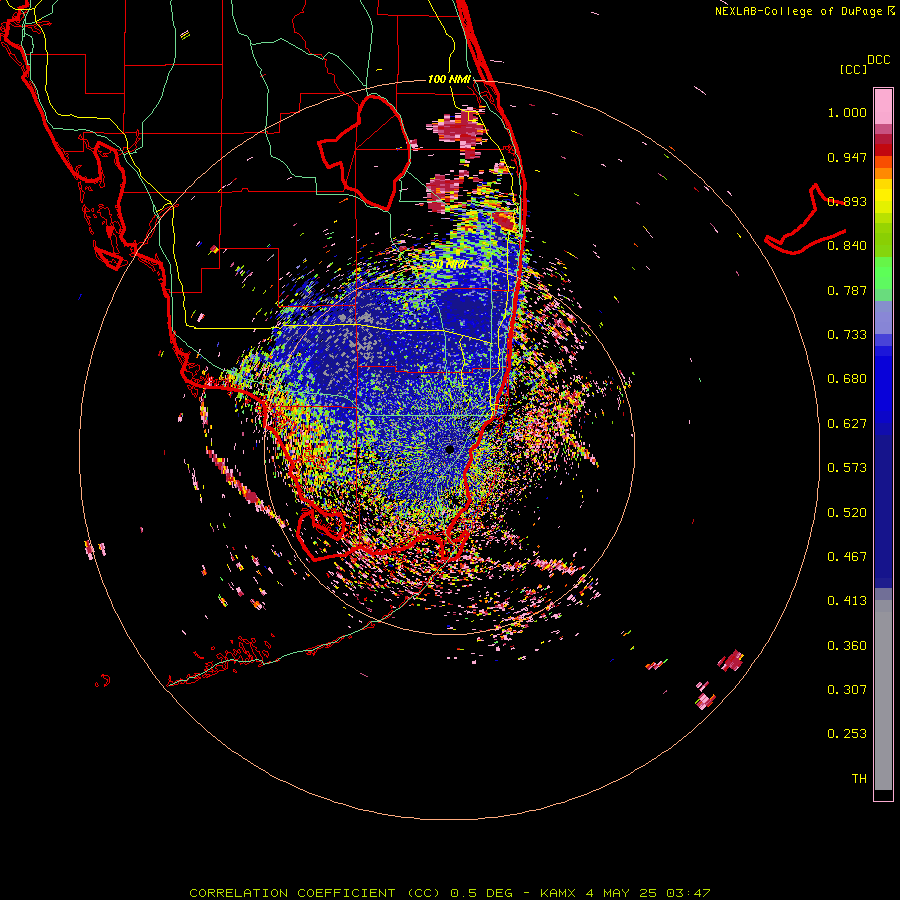Image resolution: width=900 pixels, height=900 pixels.
Task: Click the 0.360 scale value
Action: click(847, 646)
